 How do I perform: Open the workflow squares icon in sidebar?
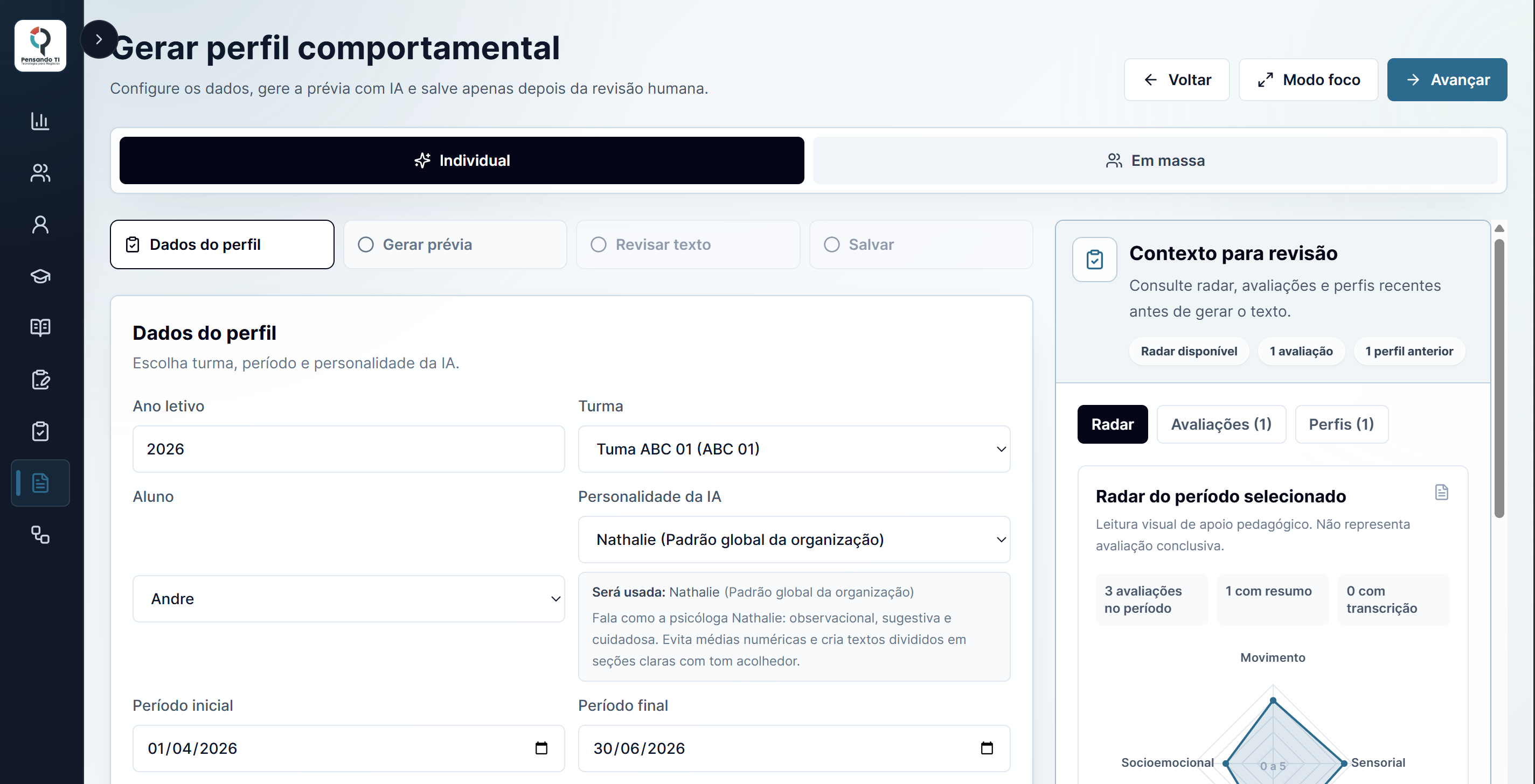pos(40,534)
